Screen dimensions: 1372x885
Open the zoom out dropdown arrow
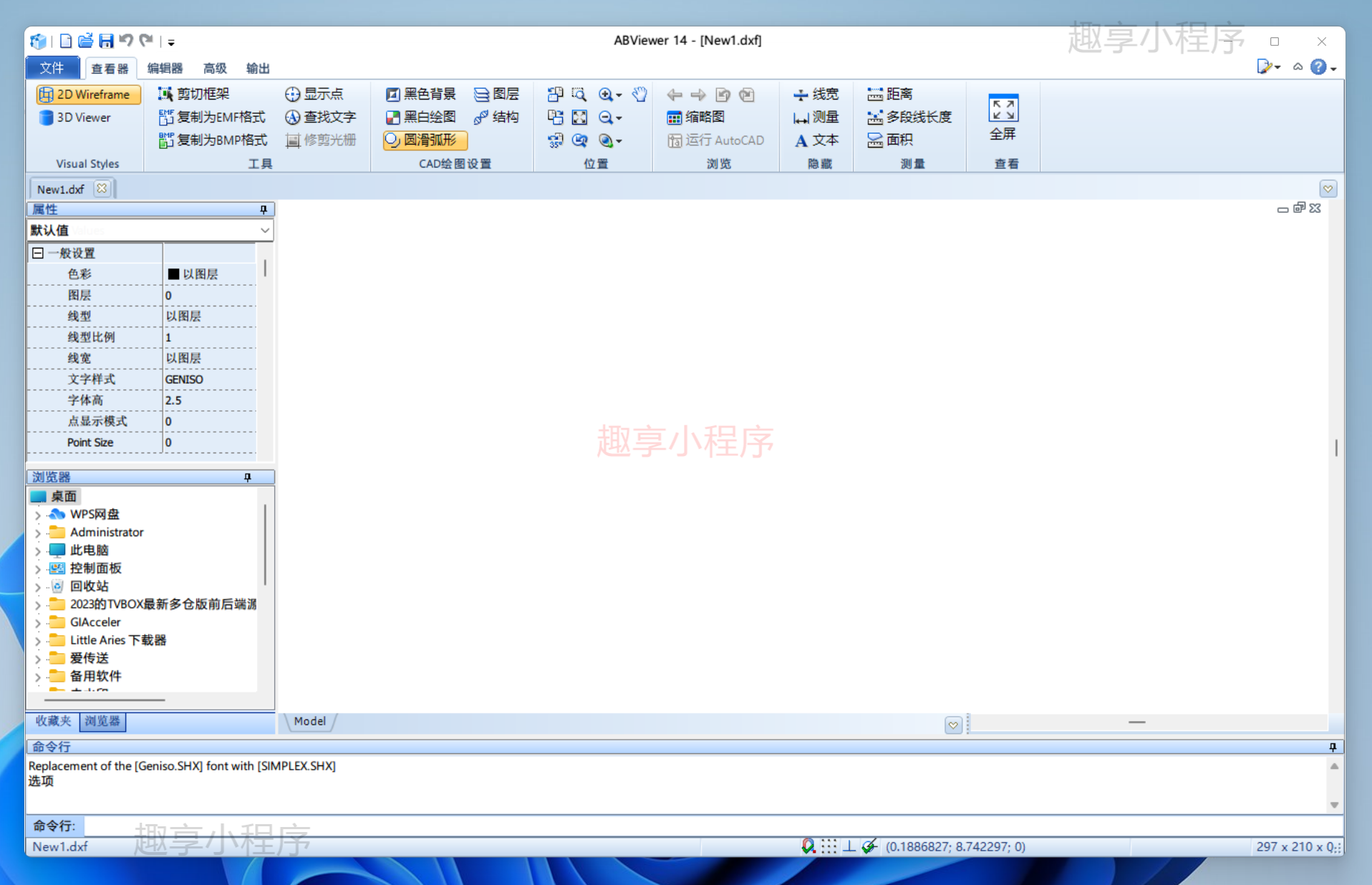(x=619, y=117)
